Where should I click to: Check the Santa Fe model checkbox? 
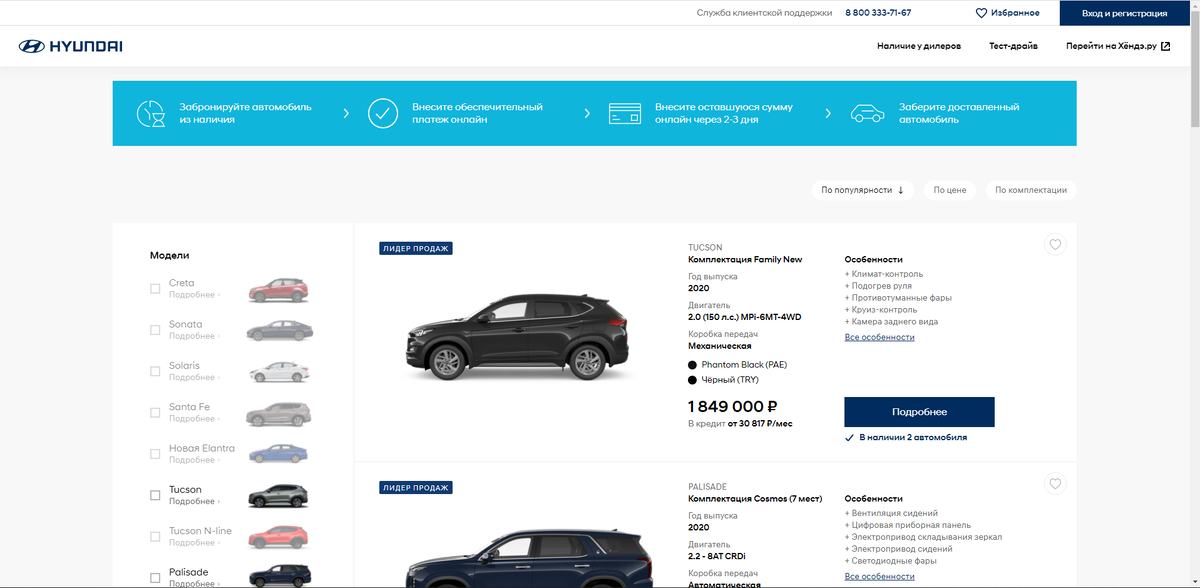tap(155, 413)
